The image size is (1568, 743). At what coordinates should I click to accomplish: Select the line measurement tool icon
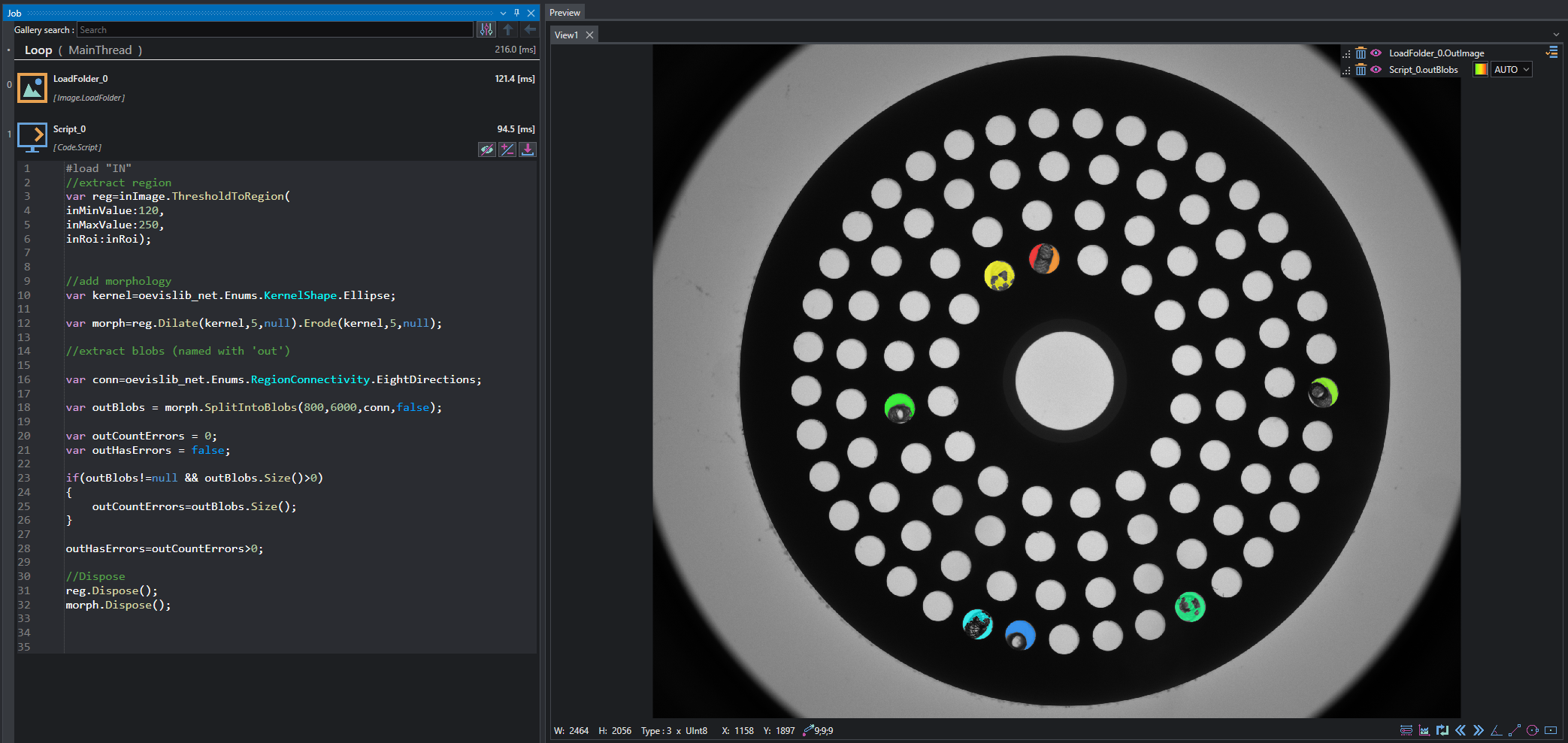click(x=1515, y=730)
